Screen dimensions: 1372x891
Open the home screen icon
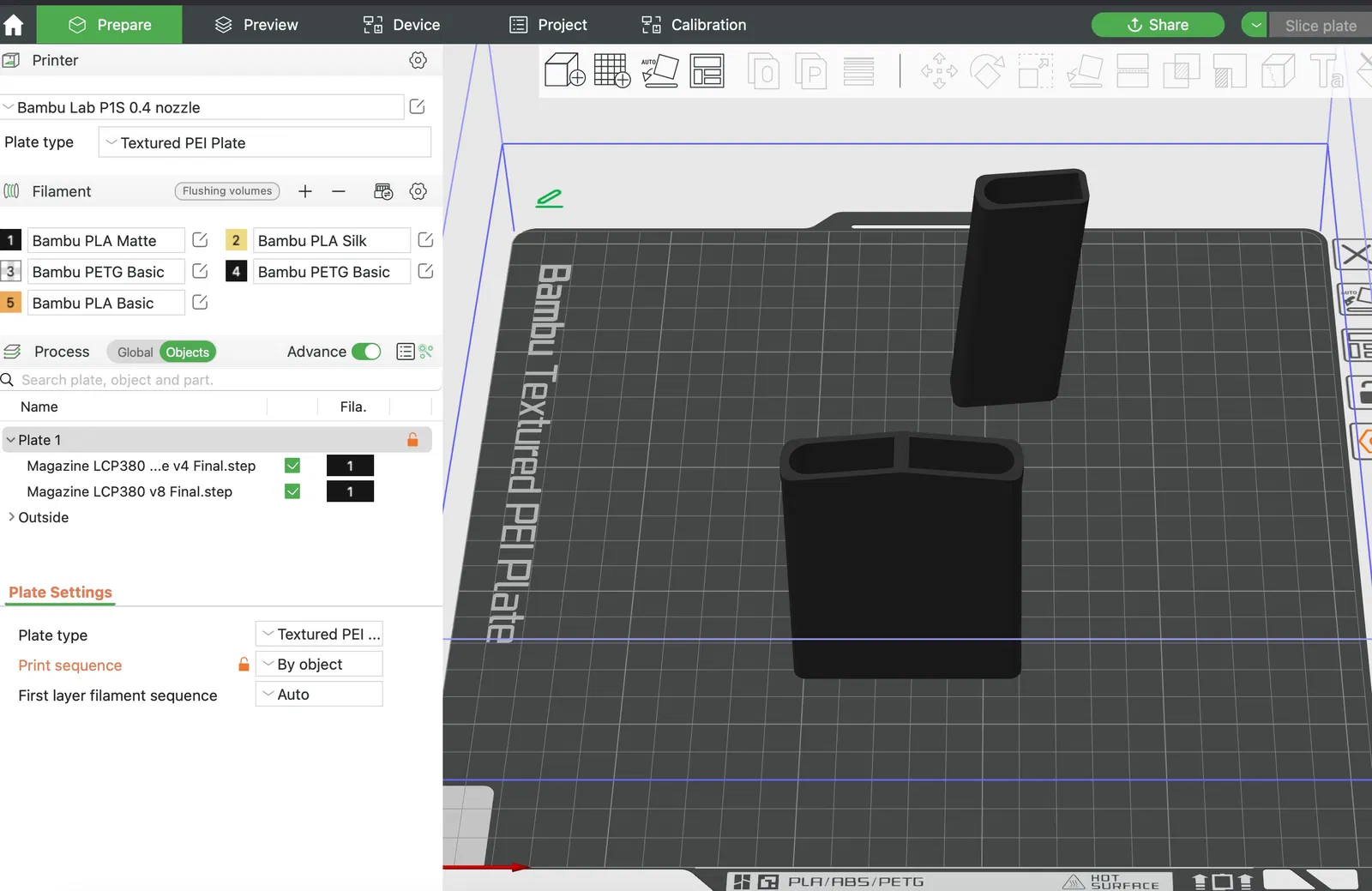pos(14,25)
